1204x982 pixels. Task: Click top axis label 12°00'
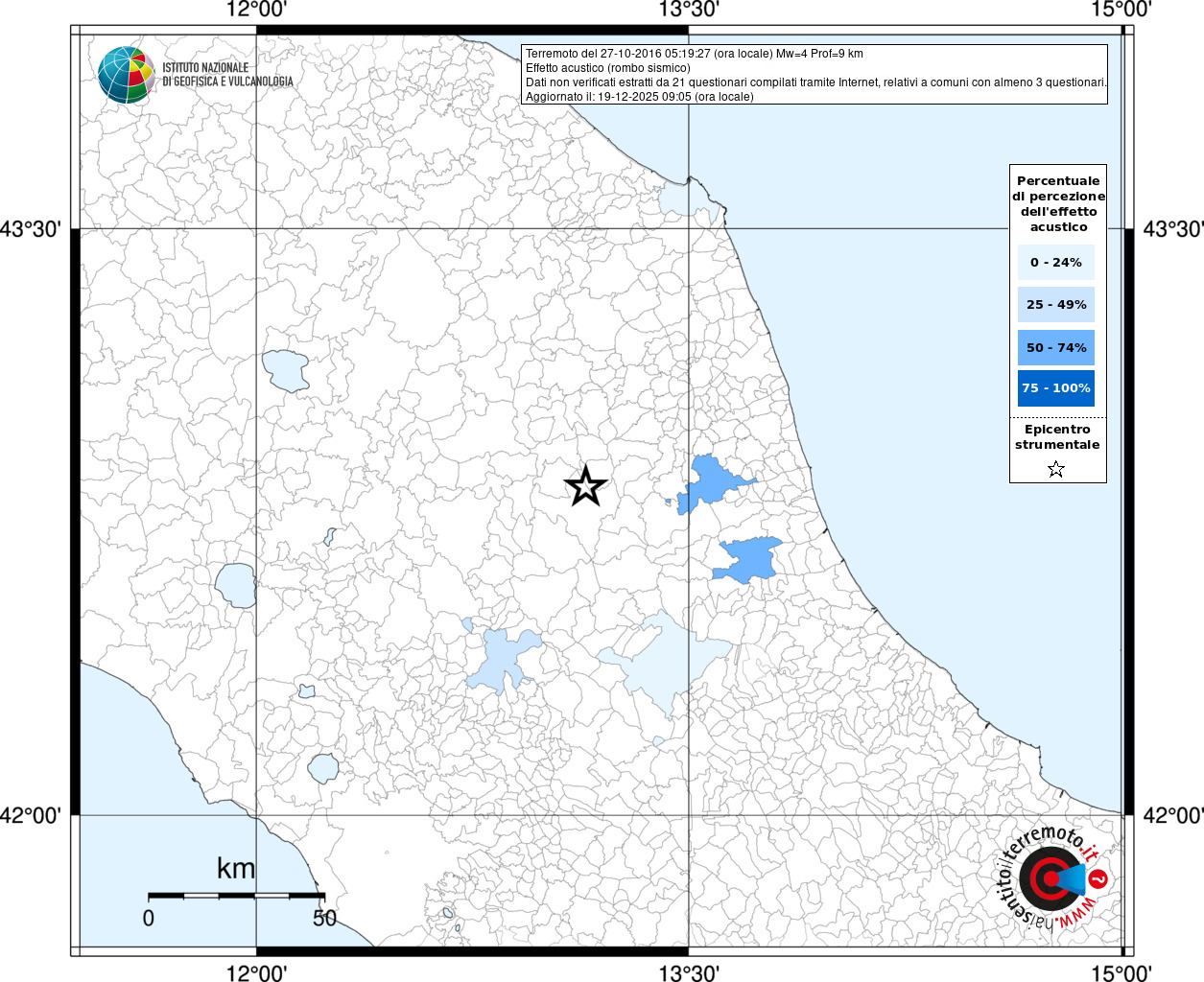[256, 10]
